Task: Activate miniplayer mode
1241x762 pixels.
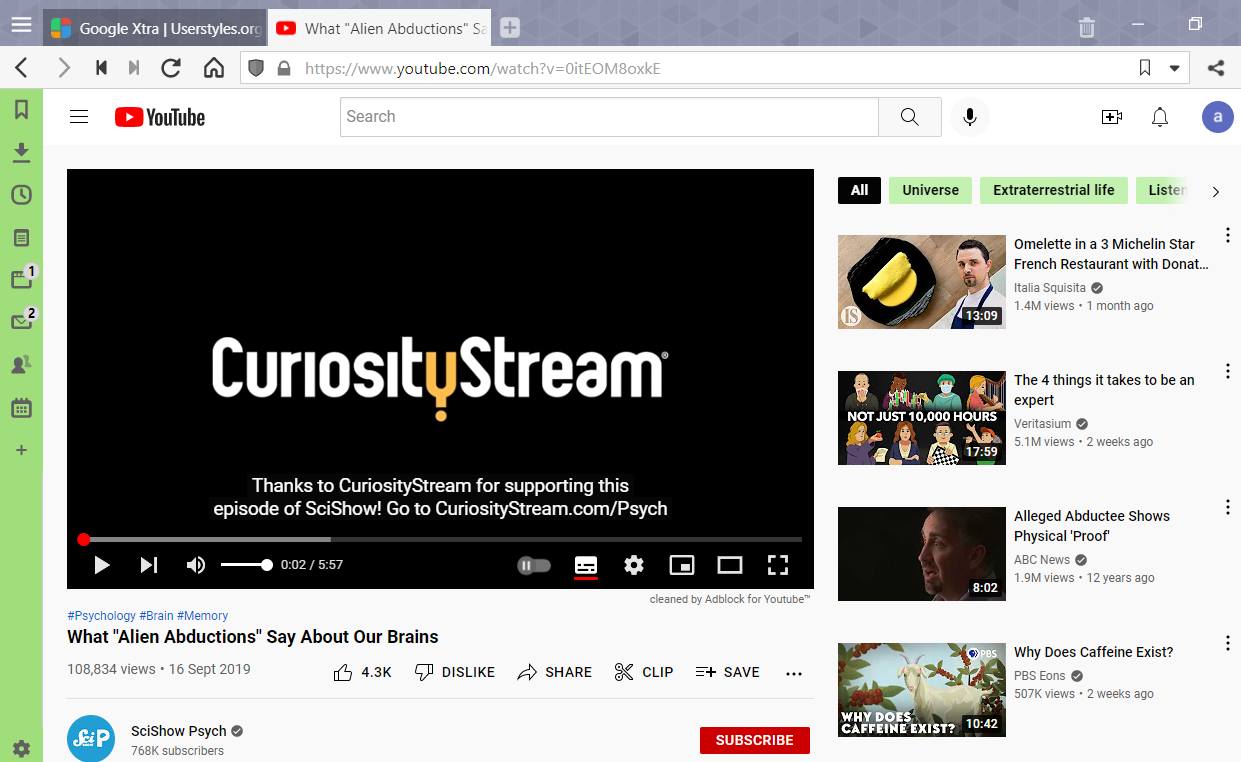Action: click(x=682, y=565)
